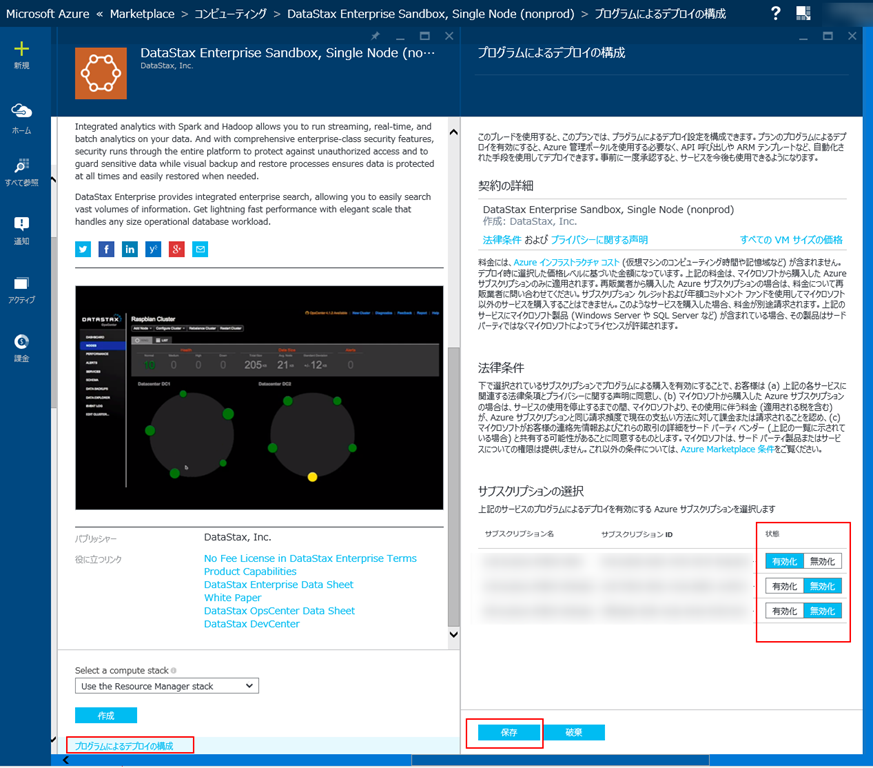
Task: Click the description scroll-down arrow
Action: (453, 634)
